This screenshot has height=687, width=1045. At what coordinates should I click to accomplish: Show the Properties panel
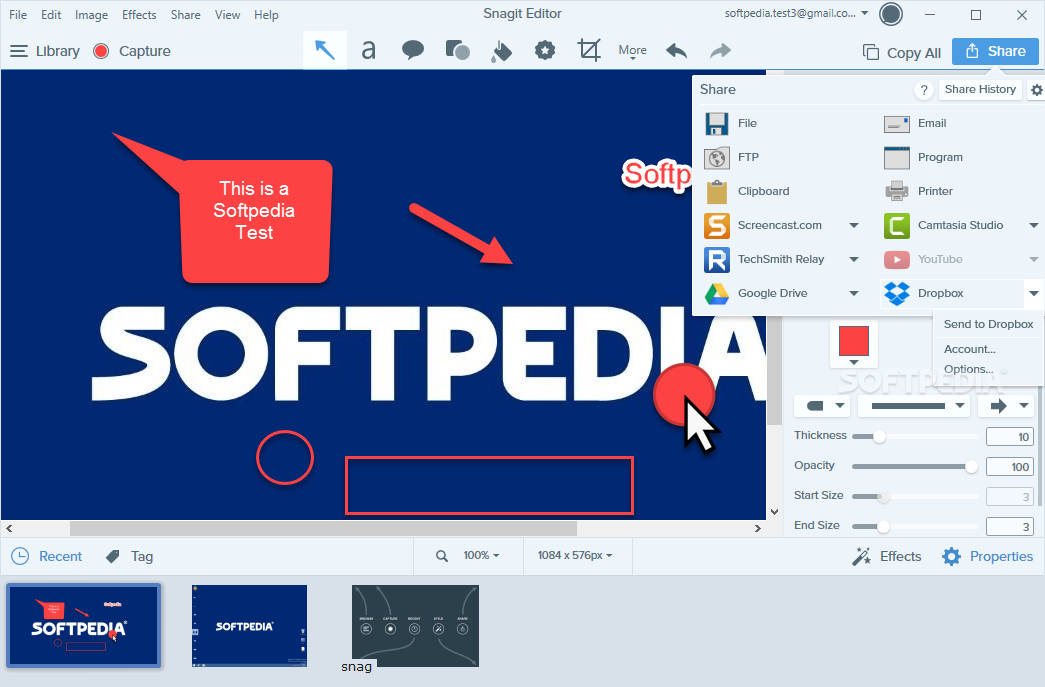[987, 556]
